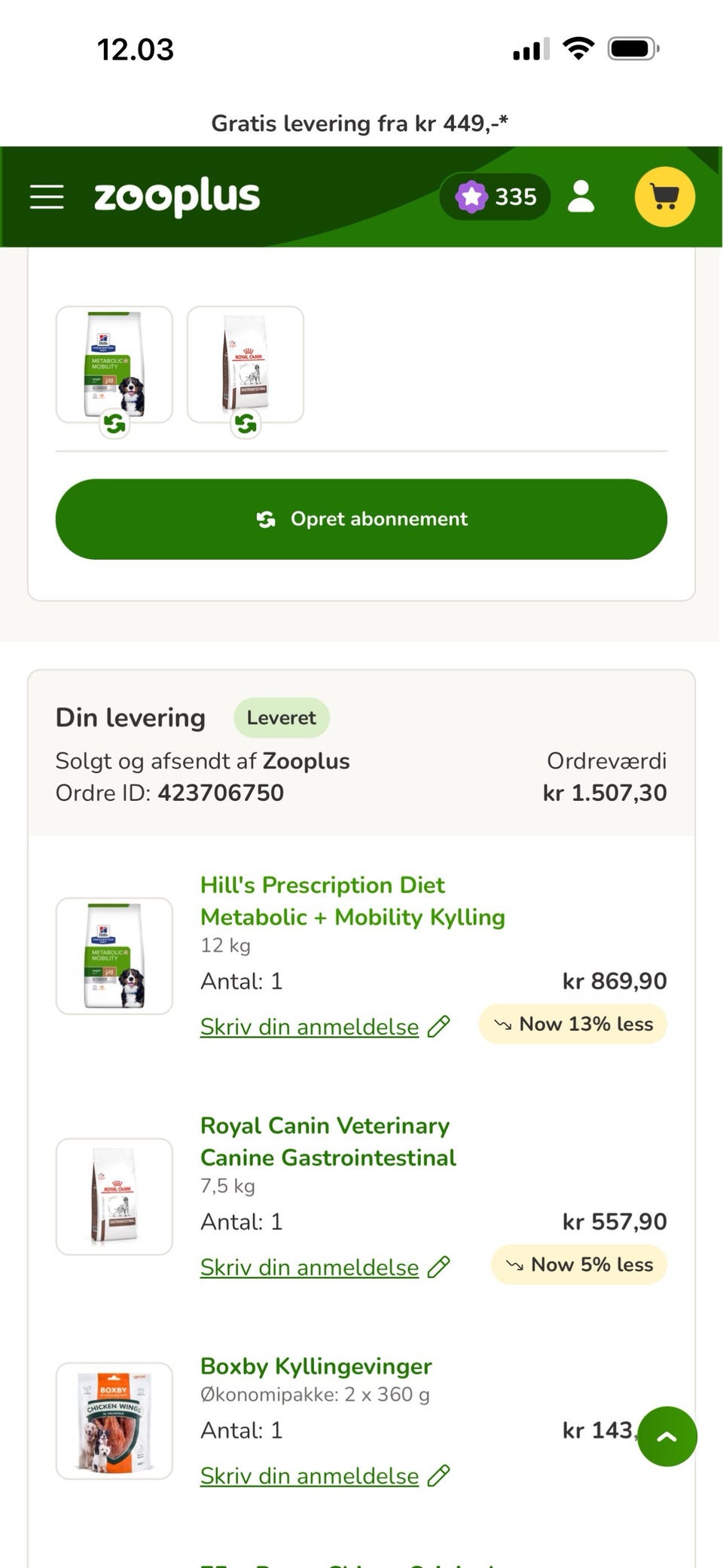Open Hill's Prescription Diet Metabolic product link
Image resolution: width=723 pixels, height=1568 pixels.
pos(352,900)
